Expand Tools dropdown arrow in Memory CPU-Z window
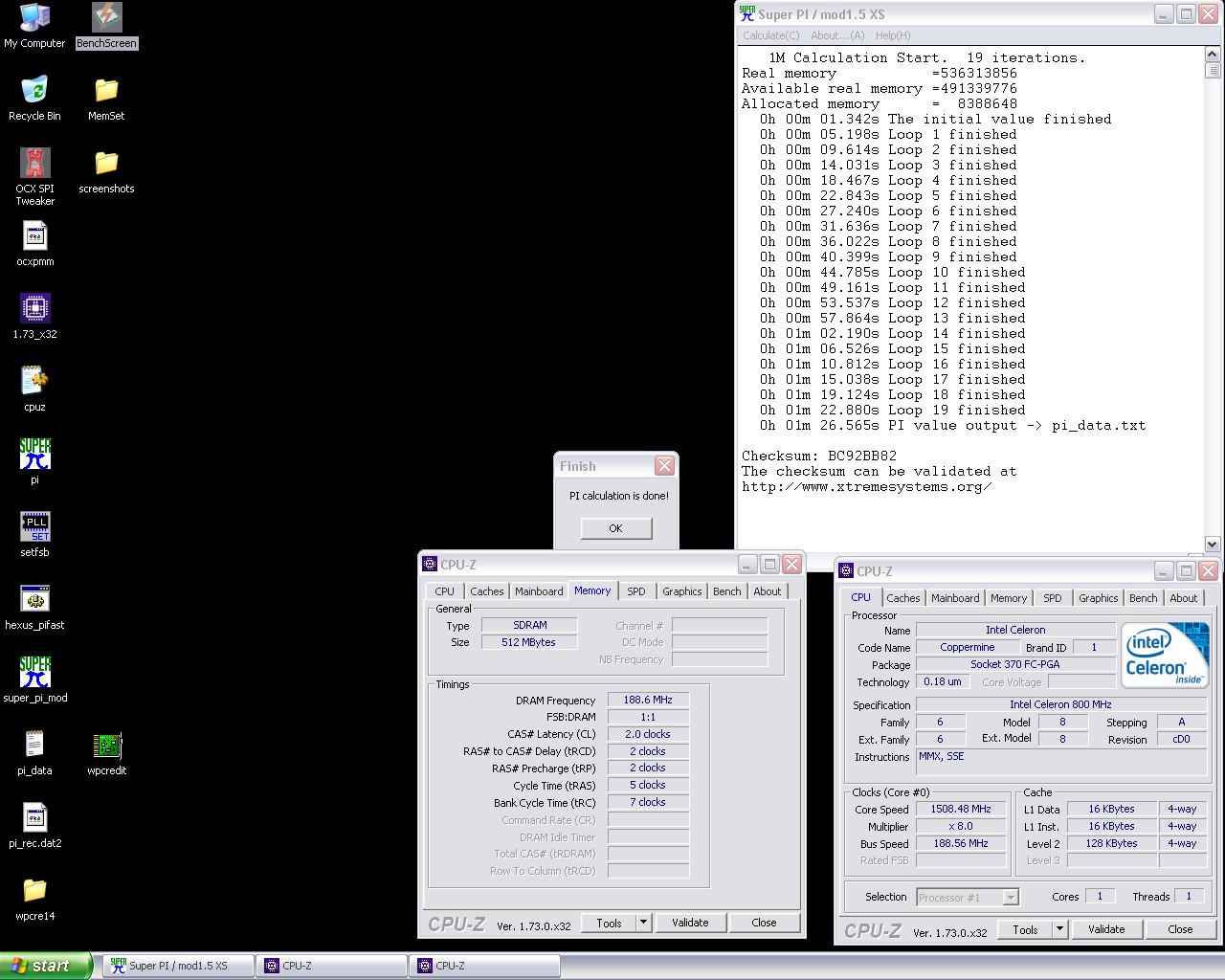This screenshot has height=980, width=1225. (x=643, y=923)
